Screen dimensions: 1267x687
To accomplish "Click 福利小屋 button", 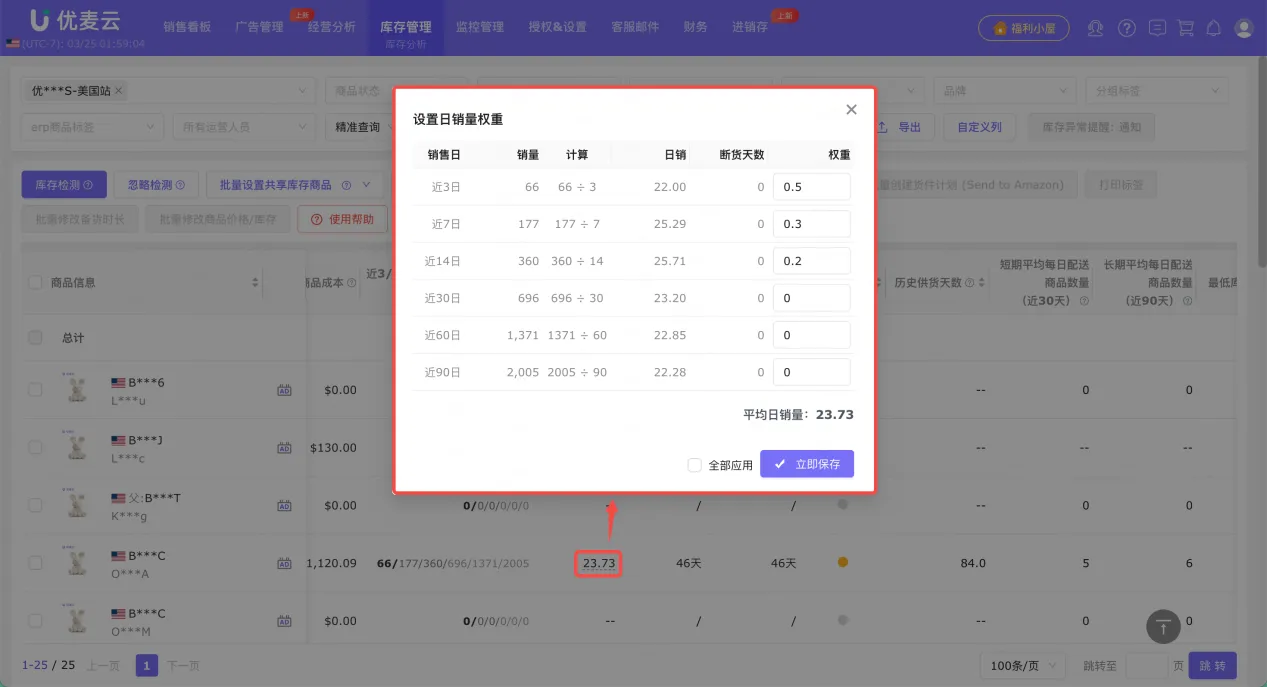I will [x=1023, y=29].
